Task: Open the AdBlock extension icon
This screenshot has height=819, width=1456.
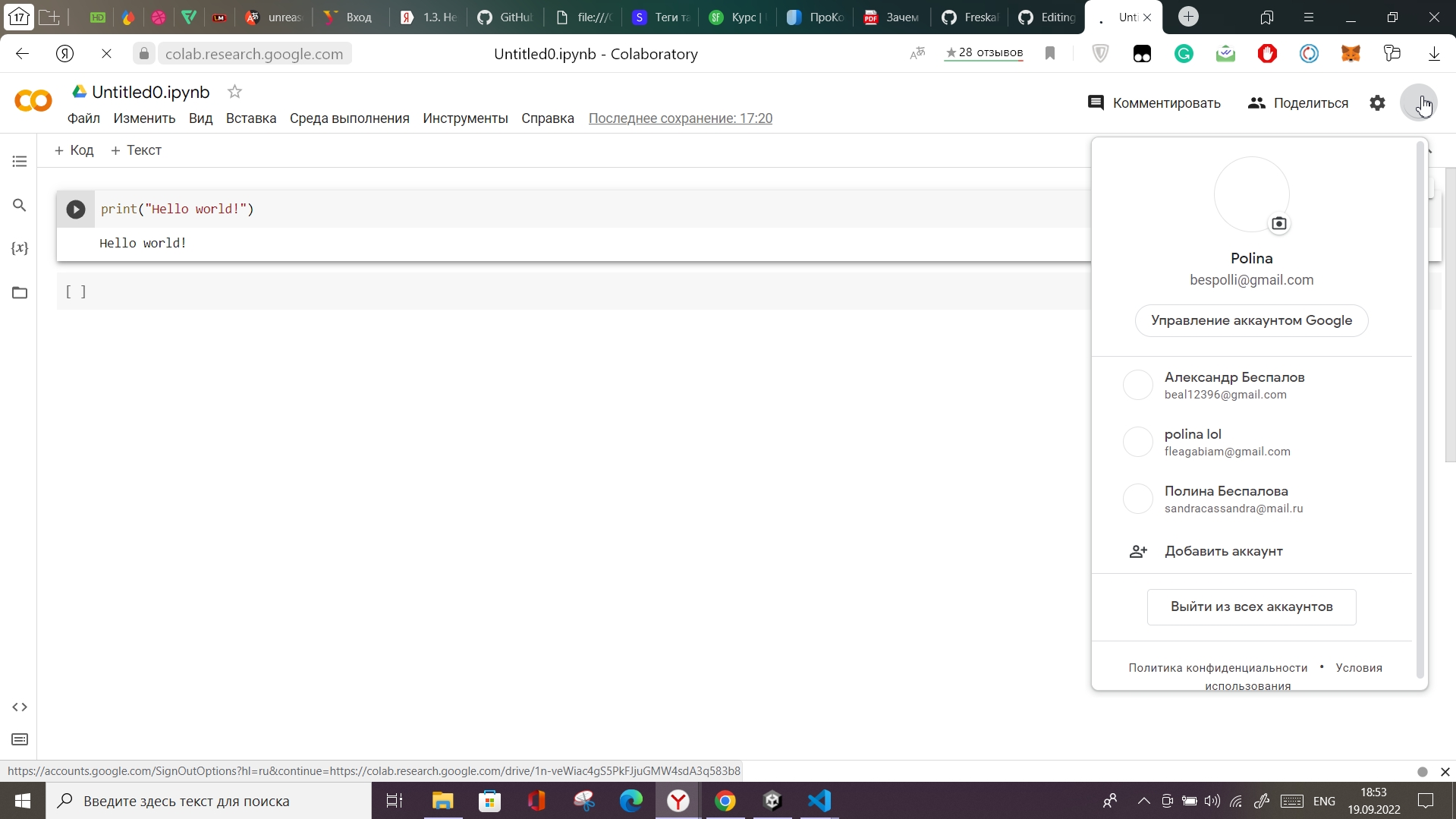Action: [1267, 53]
